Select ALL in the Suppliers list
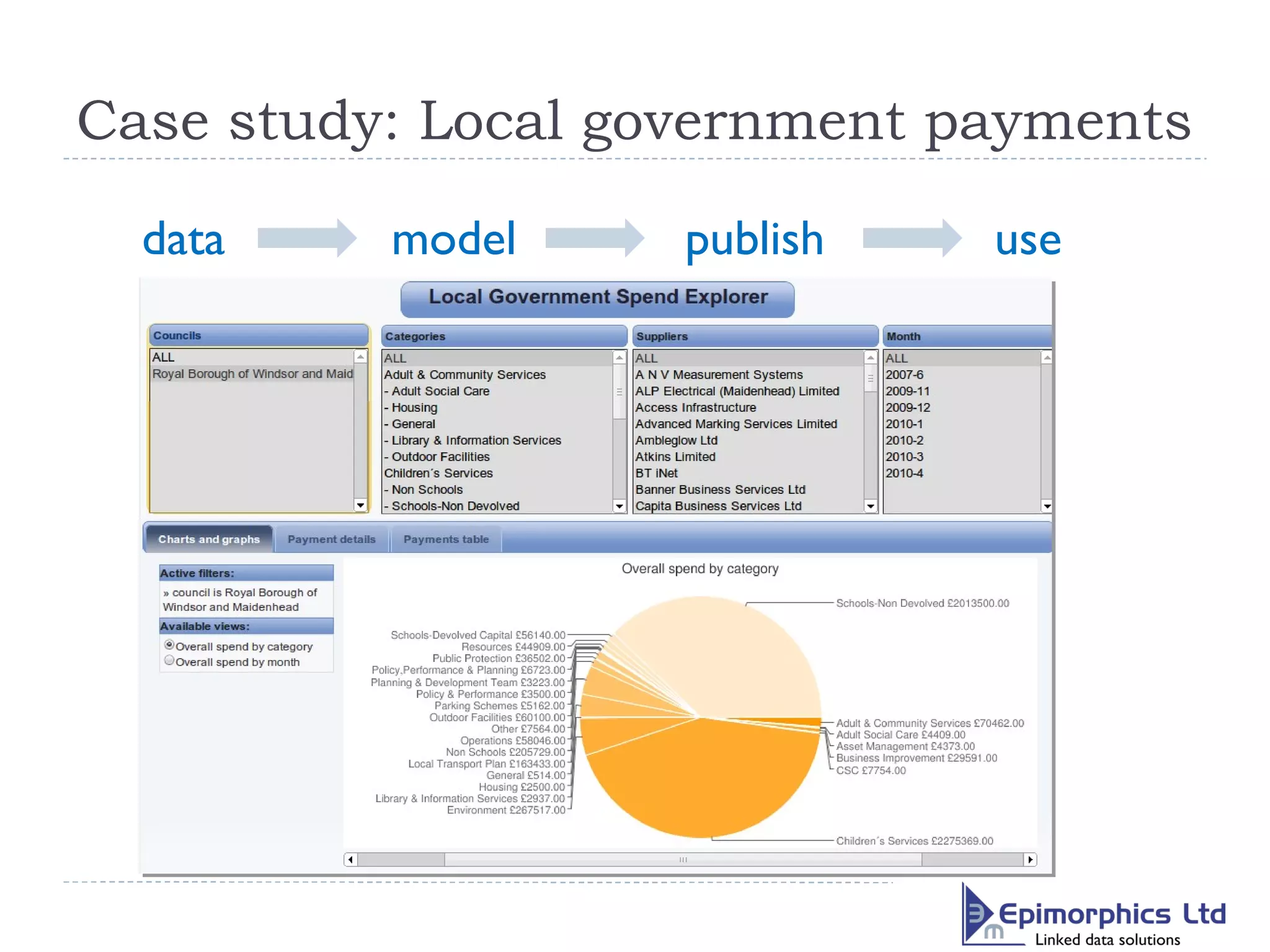This screenshot has width=1270, height=952. coord(749,358)
